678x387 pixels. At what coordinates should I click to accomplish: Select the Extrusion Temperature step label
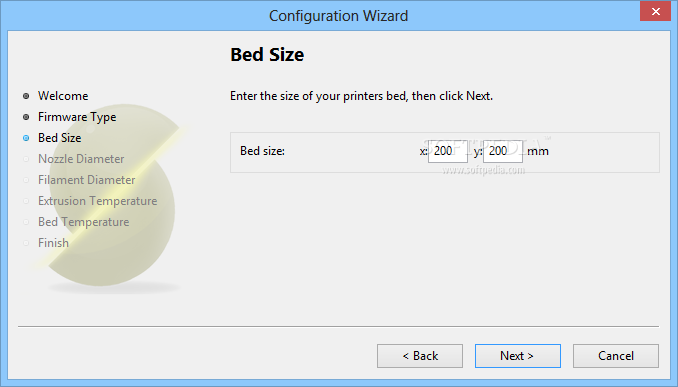(x=97, y=201)
